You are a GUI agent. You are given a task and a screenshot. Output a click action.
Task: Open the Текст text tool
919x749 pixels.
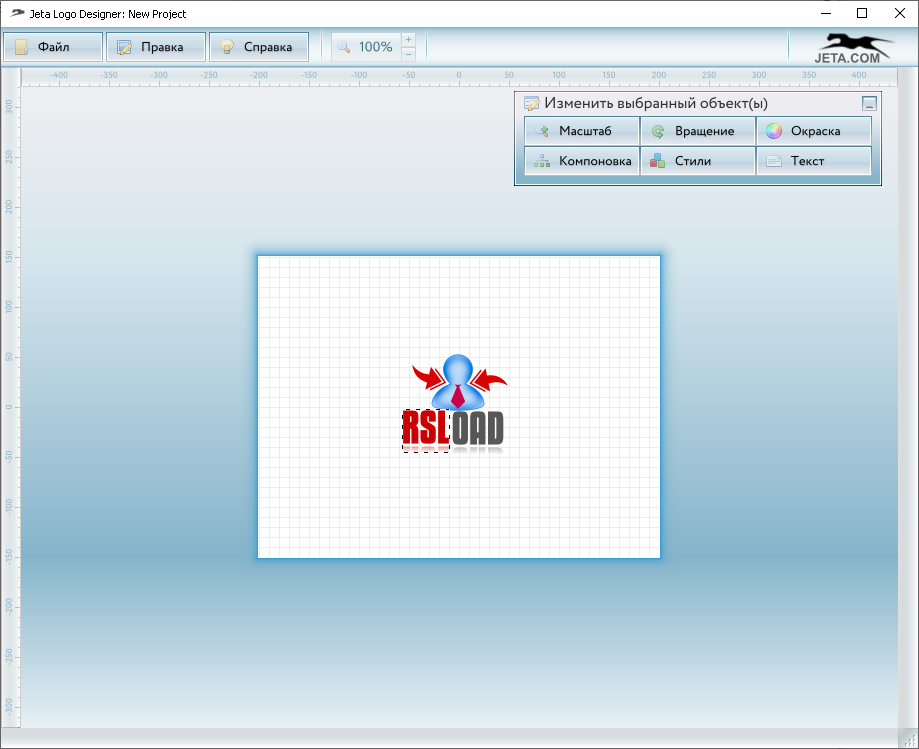(814, 161)
